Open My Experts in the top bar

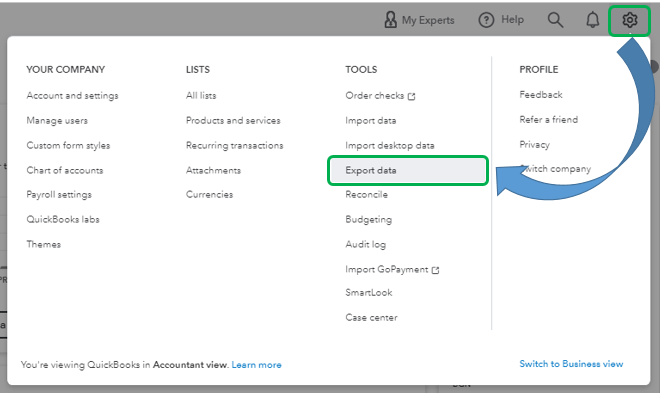point(419,20)
